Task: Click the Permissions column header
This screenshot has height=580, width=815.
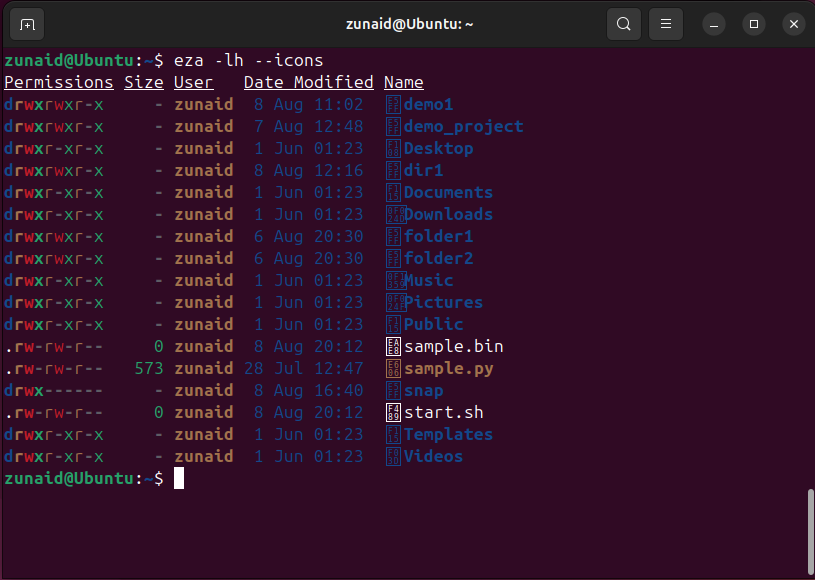Action: click(58, 82)
